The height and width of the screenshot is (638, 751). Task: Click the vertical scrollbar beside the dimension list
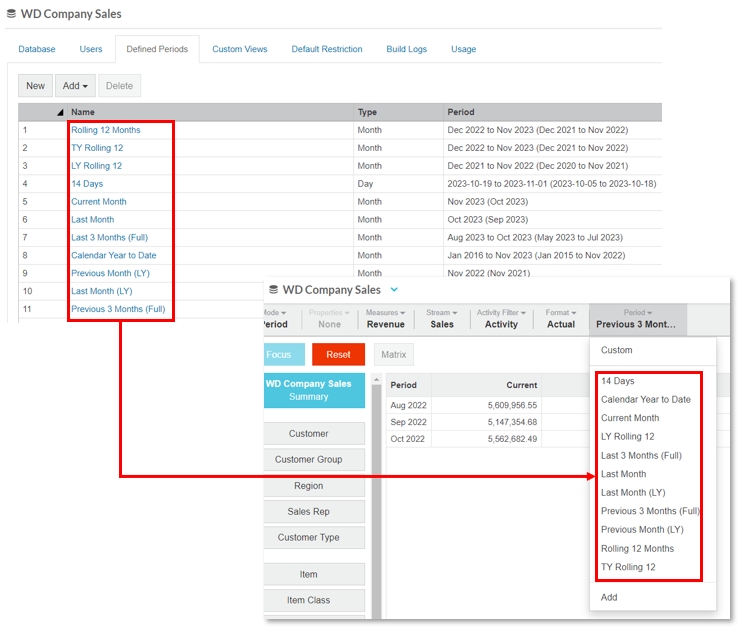point(377,500)
